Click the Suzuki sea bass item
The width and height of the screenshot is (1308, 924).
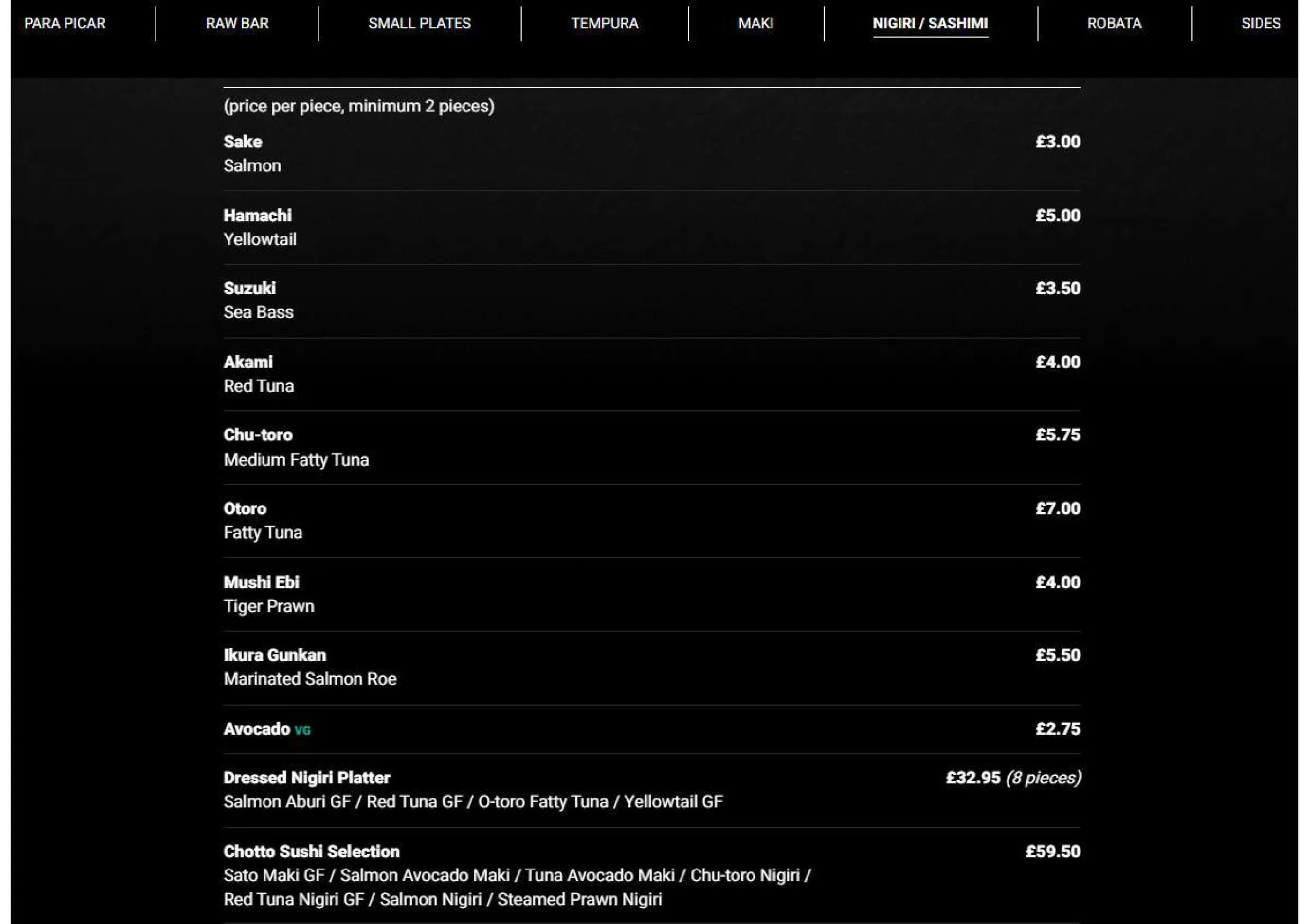(652, 300)
